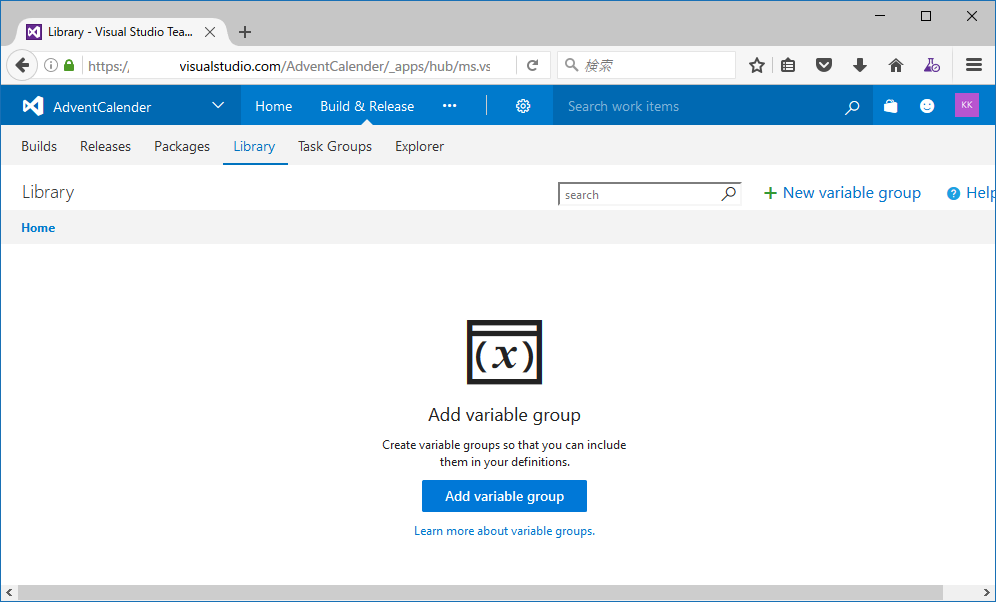This screenshot has height=602, width=996.
Task: Click the flask extension icon
Action: tap(931, 65)
